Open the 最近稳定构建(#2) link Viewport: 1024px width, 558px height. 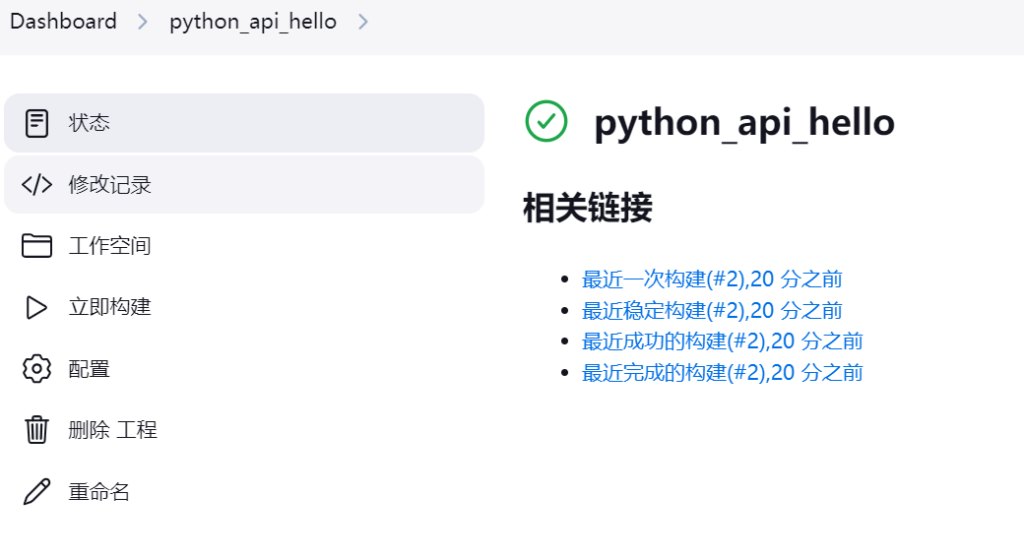[712, 310]
